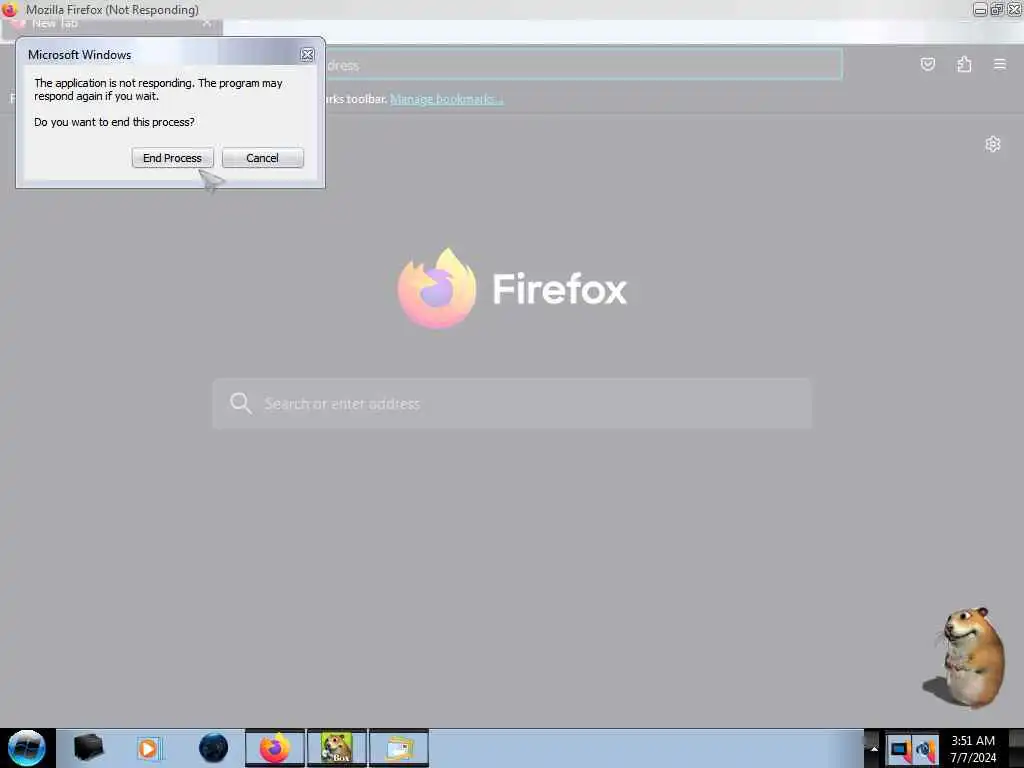Close the Mozilla Firefox window
The image size is (1024, 768).
click(1014, 10)
